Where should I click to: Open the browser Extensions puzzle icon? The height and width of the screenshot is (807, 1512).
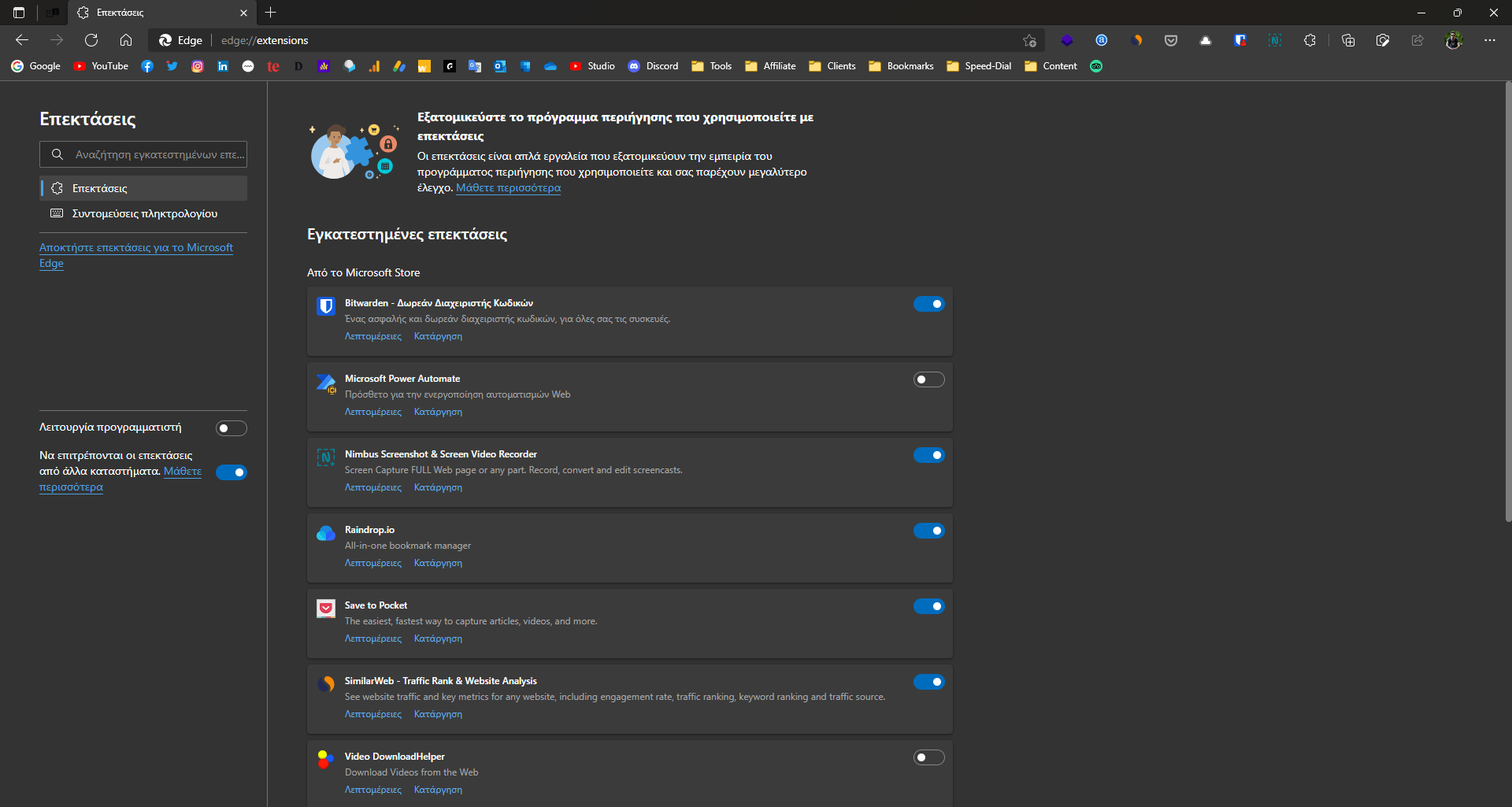click(1310, 40)
